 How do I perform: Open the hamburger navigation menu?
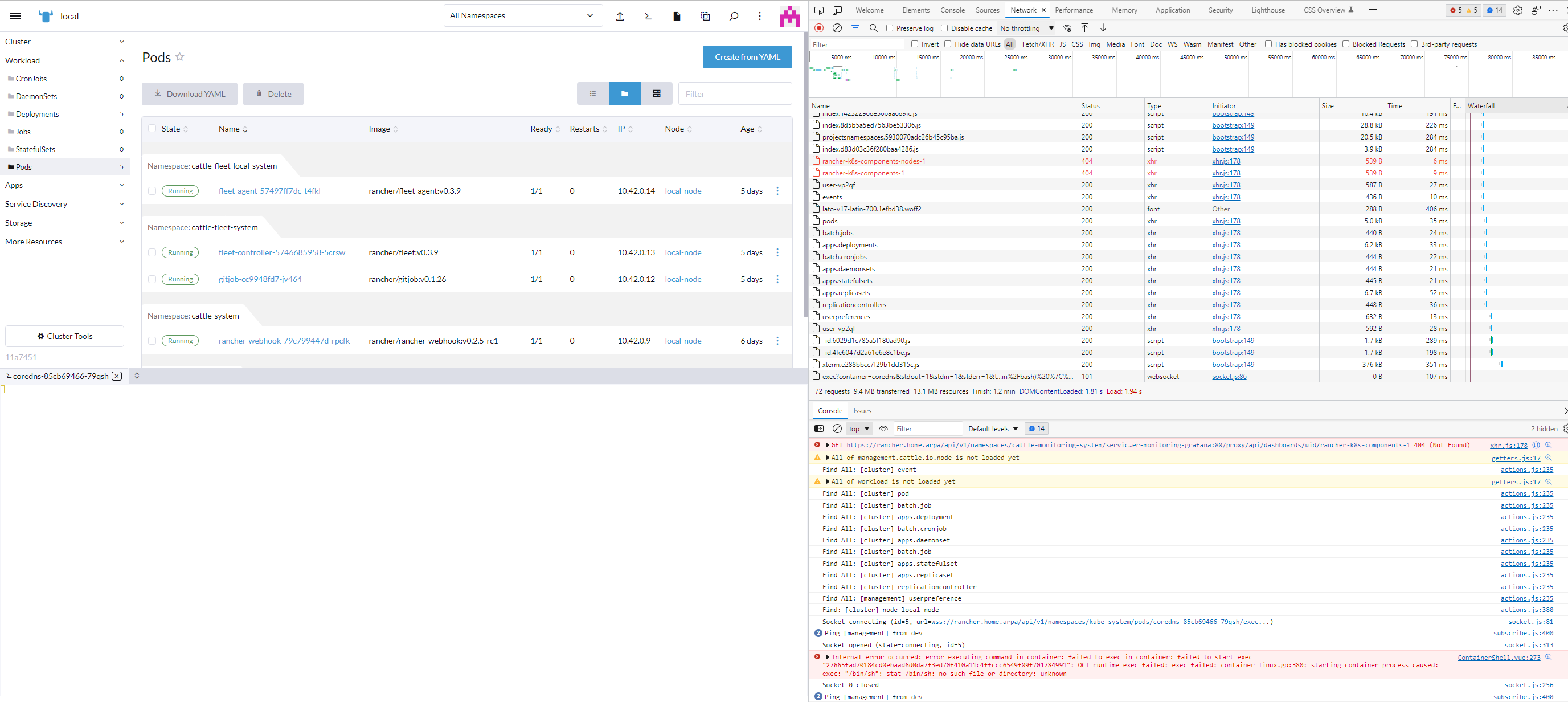point(15,16)
